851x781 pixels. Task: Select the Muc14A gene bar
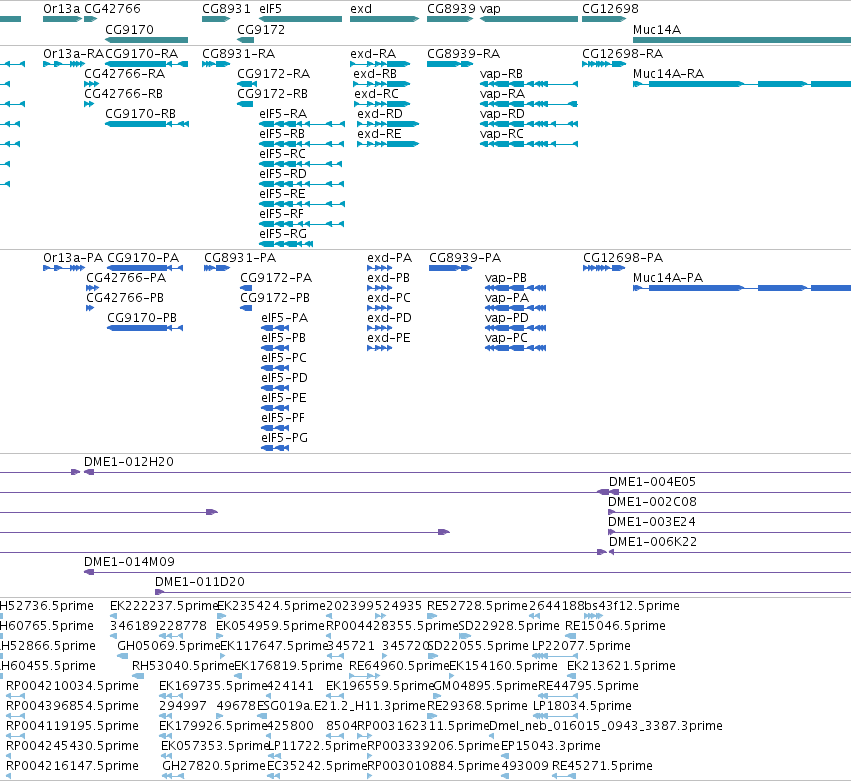pyautogui.click(x=742, y=40)
